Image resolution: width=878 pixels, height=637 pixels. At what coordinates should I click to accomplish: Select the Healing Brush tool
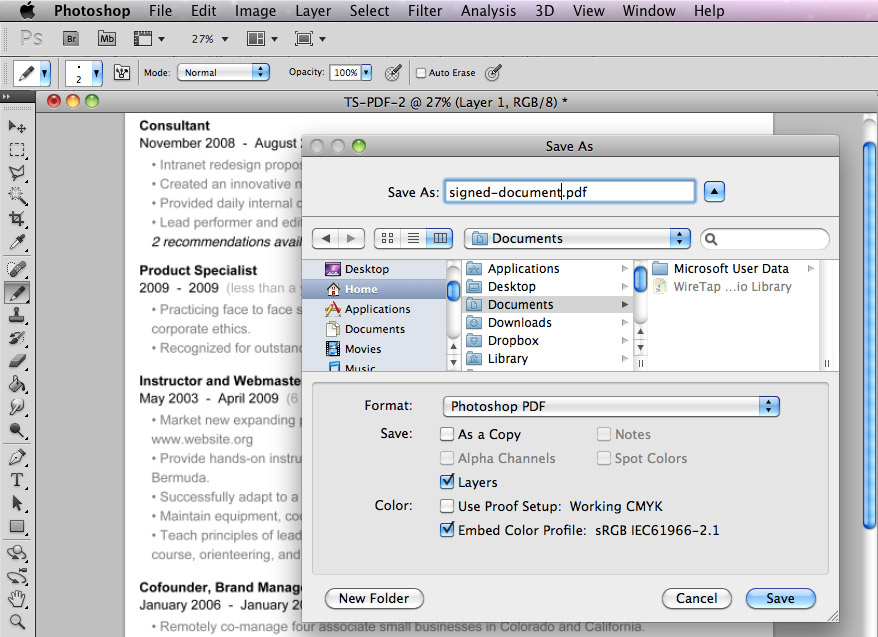click(17, 269)
